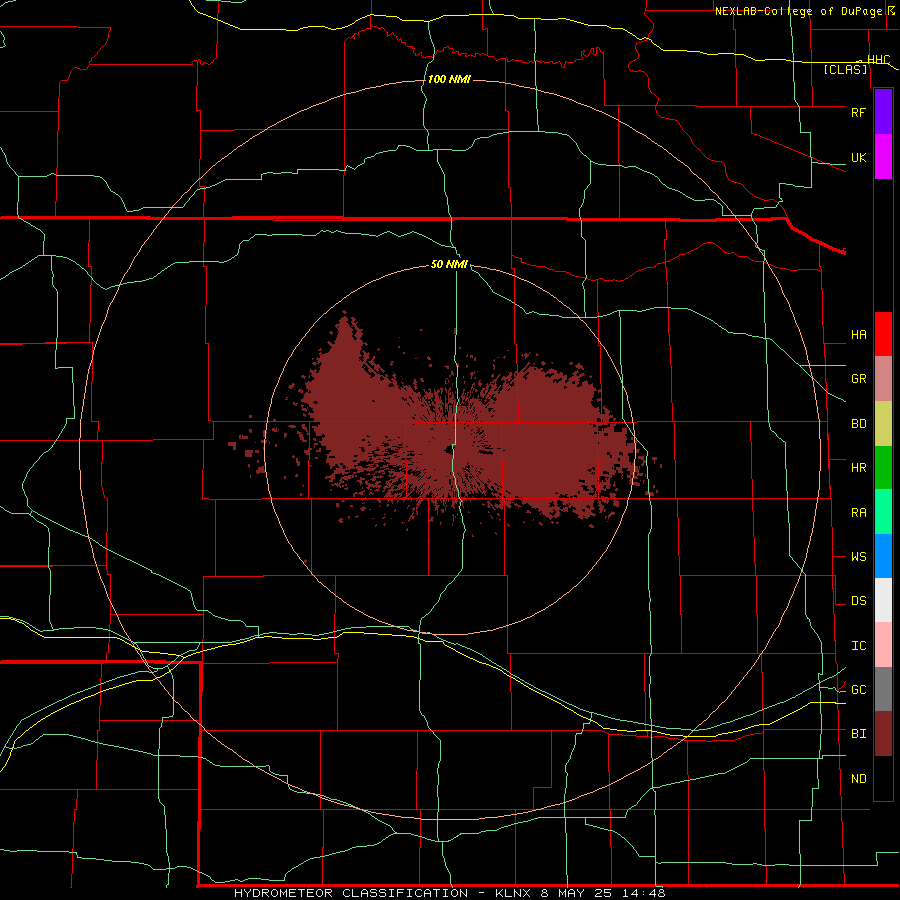The height and width of the screenshot is (900, 900).
Task: Click the BD yellow legend swatch
Action: (883, 424)
